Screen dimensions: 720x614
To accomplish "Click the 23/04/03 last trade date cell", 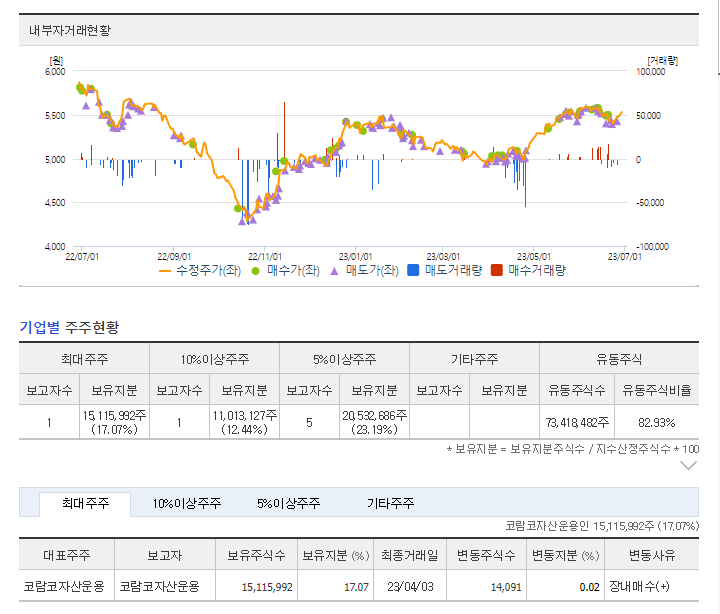I will tap(410, 586).
